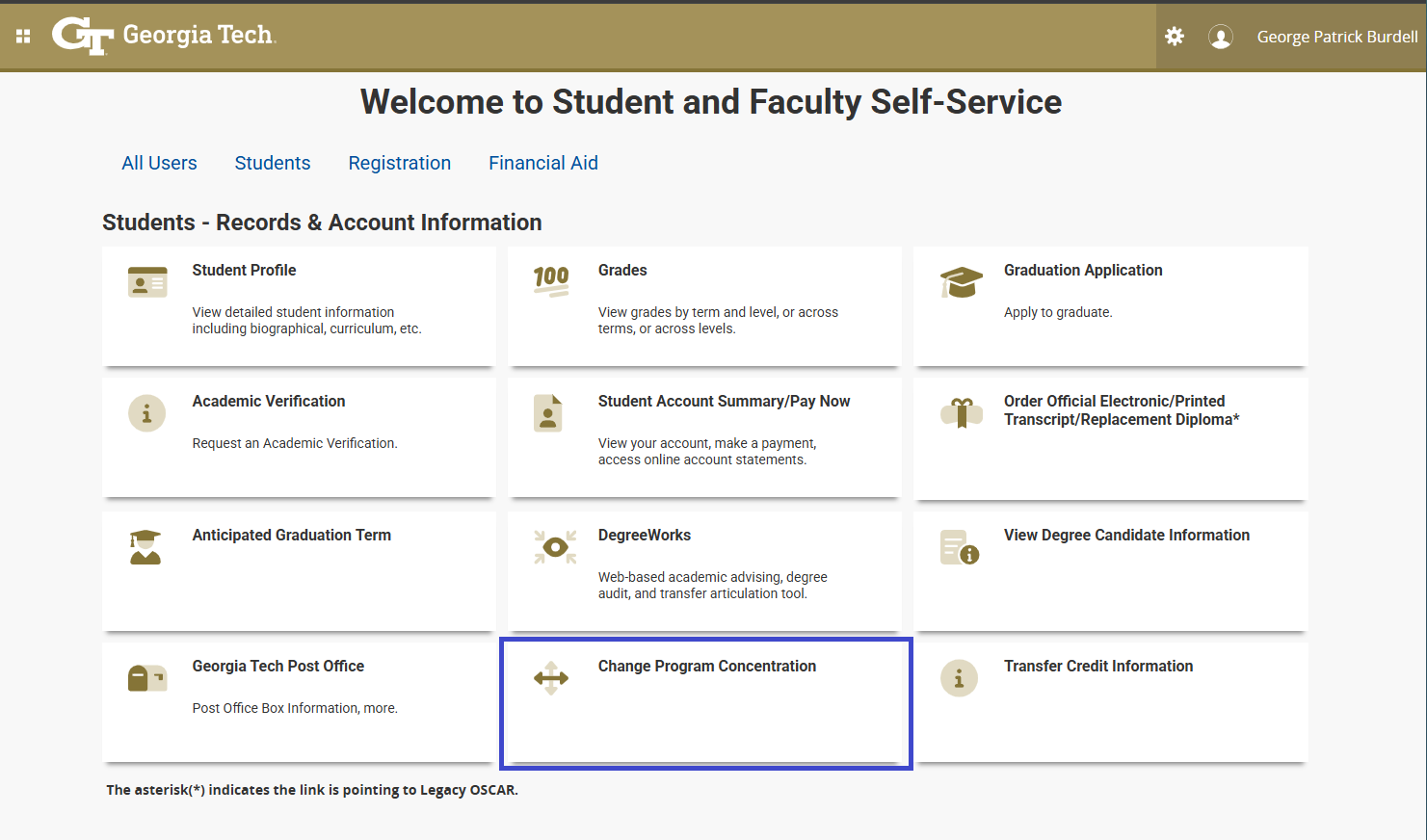Click the Change Program Concentration arrows icon
This screenshot has height=840, width=1427.
(551, 678)
